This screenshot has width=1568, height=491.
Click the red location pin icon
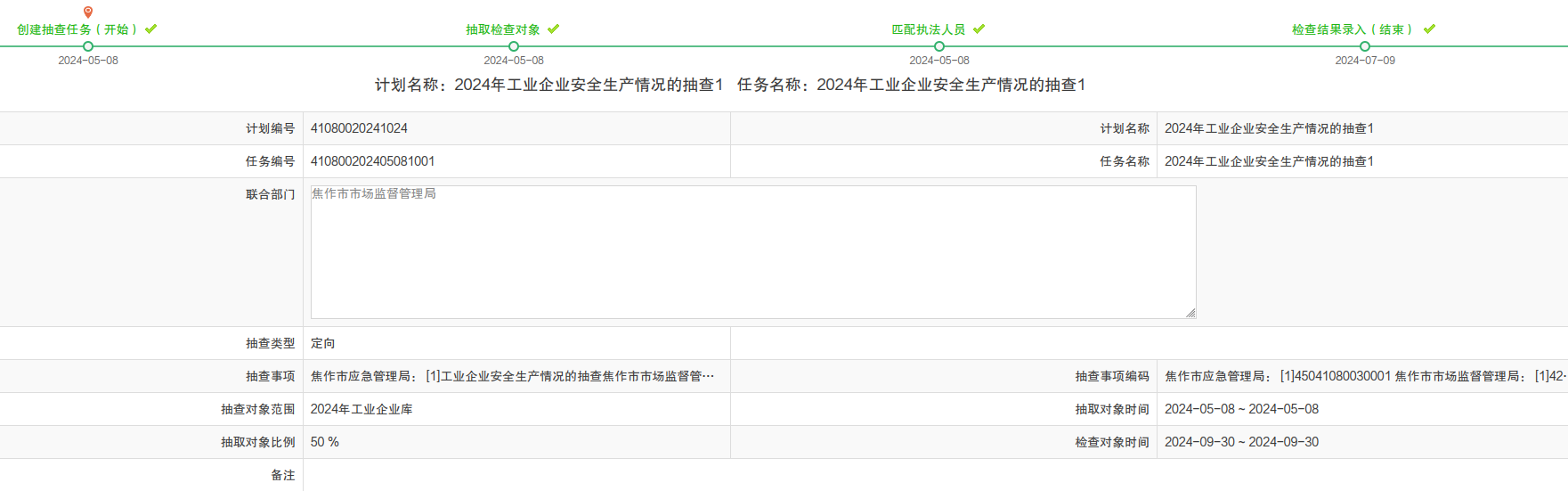(88, 12)
